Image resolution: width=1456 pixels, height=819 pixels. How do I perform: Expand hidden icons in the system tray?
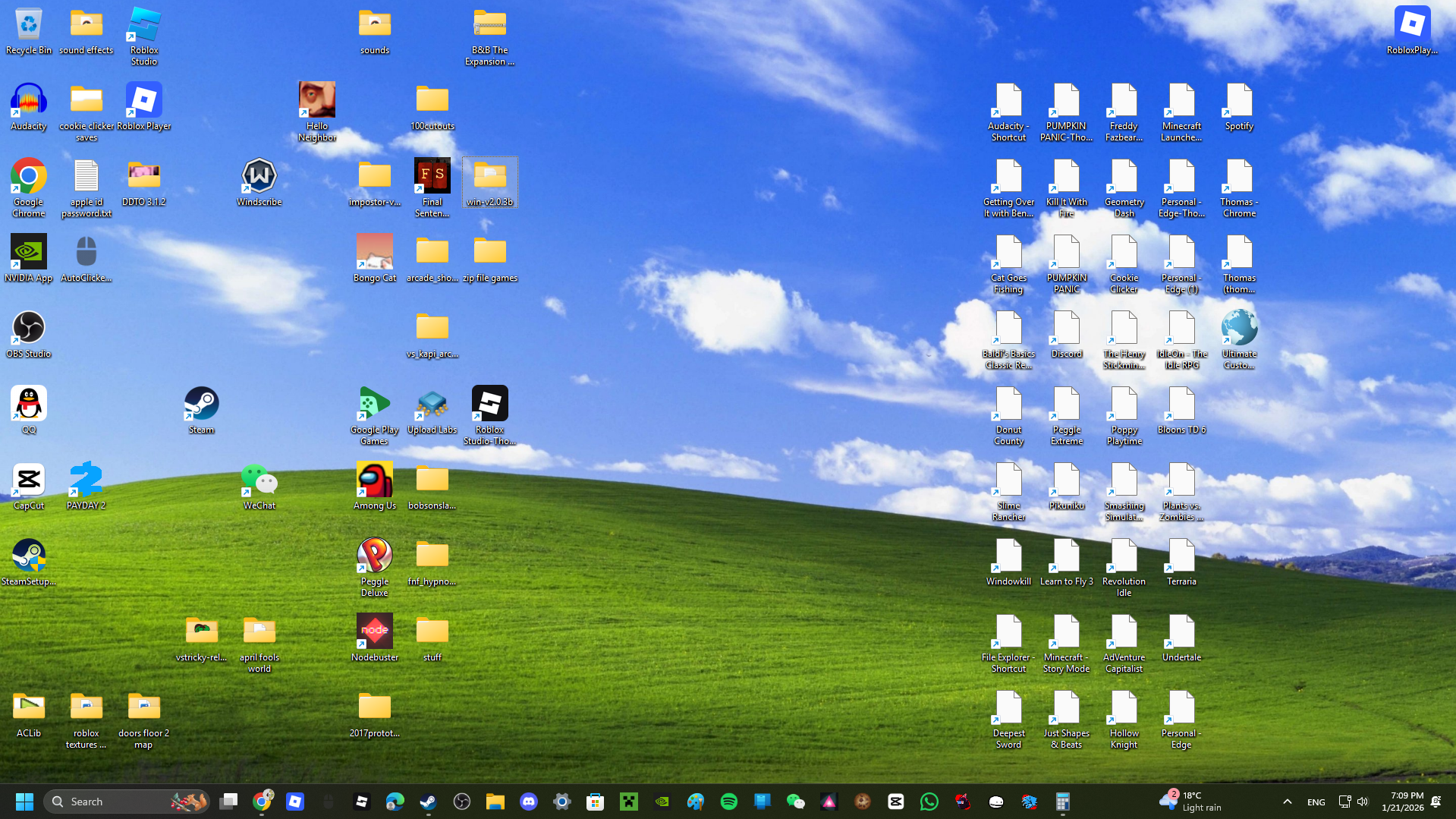(x=1288, y=801)
